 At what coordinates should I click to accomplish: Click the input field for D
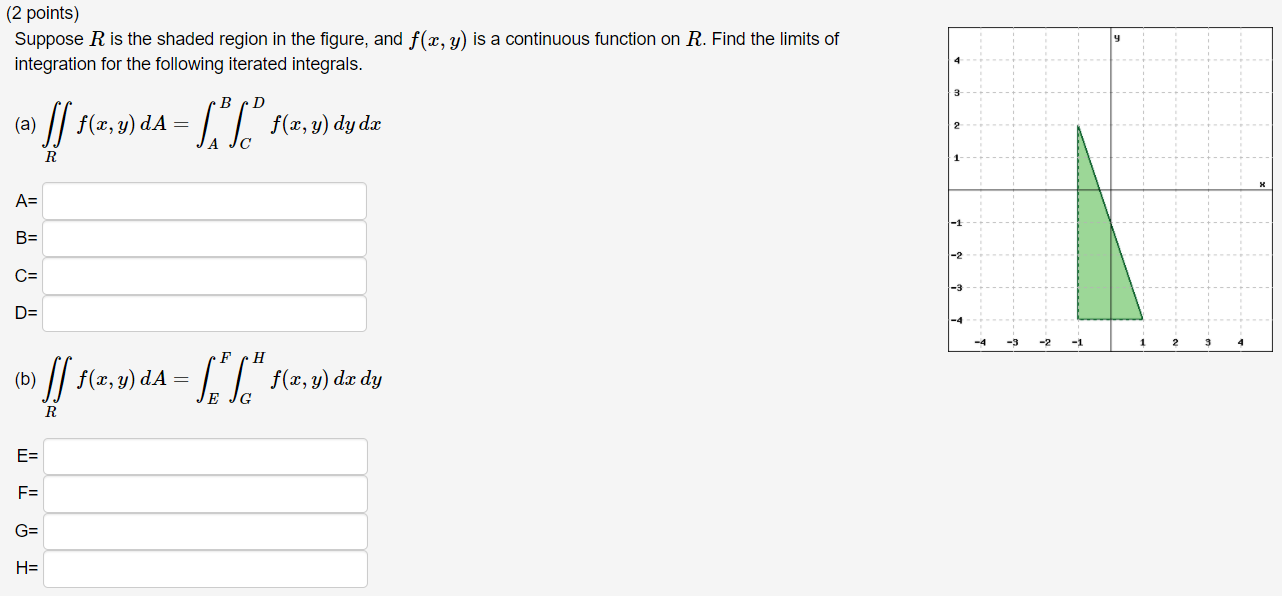tap(204, 313)
